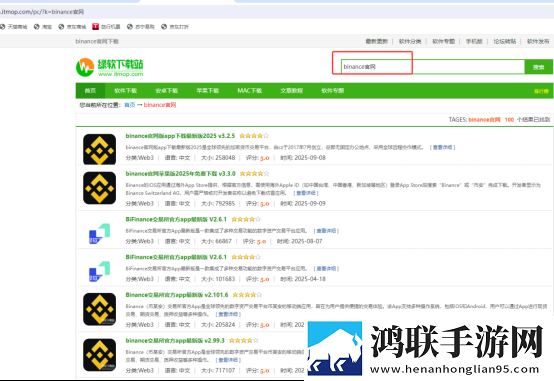The width and height of the screenshot is (554, 381).
Task: Click 查看详情 for the BiFinance 2025-04-18 result
Action: [x=326, y=269]
